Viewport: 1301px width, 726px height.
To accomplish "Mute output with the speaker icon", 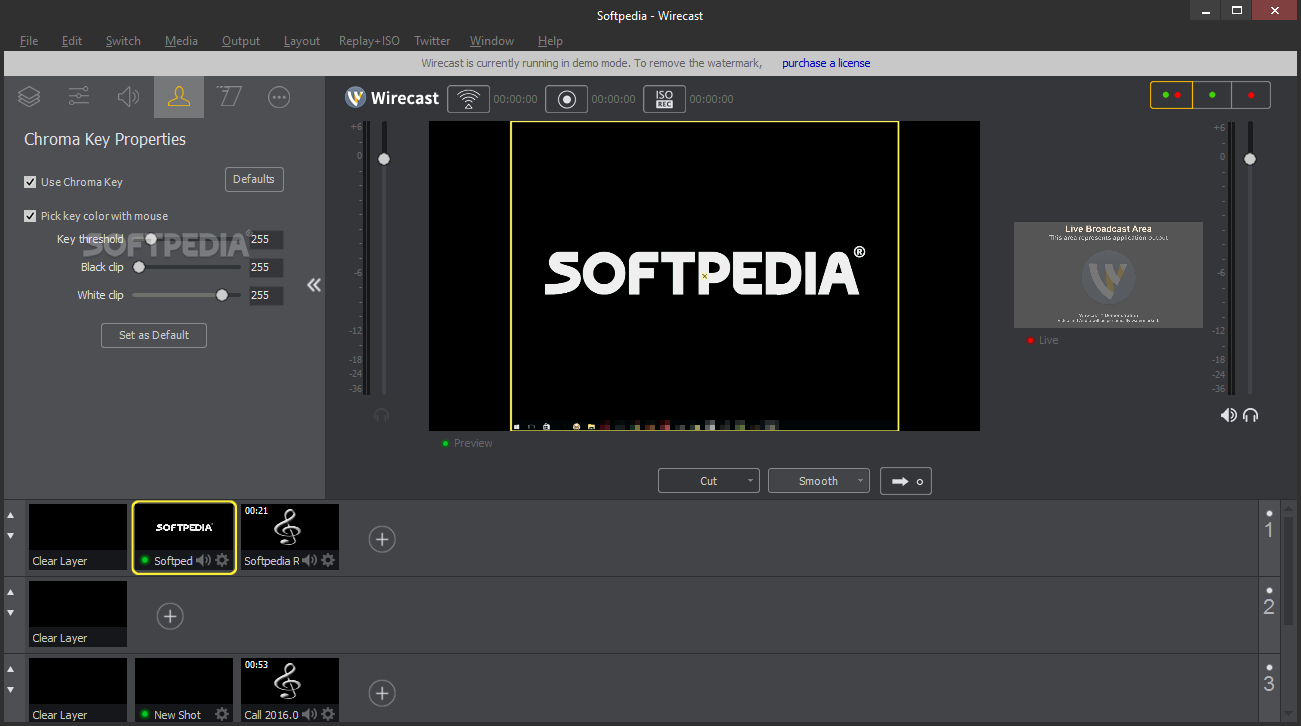I will pyautogui.click(x=1228, y=415).
